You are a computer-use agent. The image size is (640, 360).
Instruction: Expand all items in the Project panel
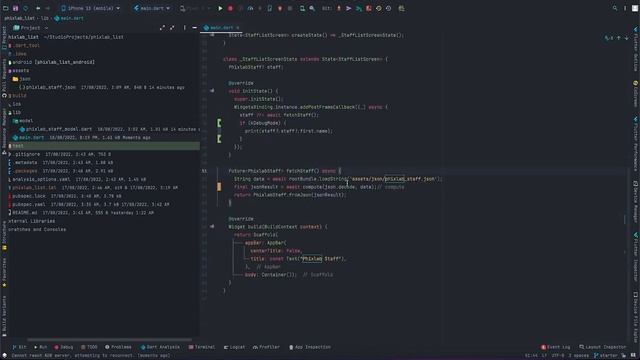(162, 28)
